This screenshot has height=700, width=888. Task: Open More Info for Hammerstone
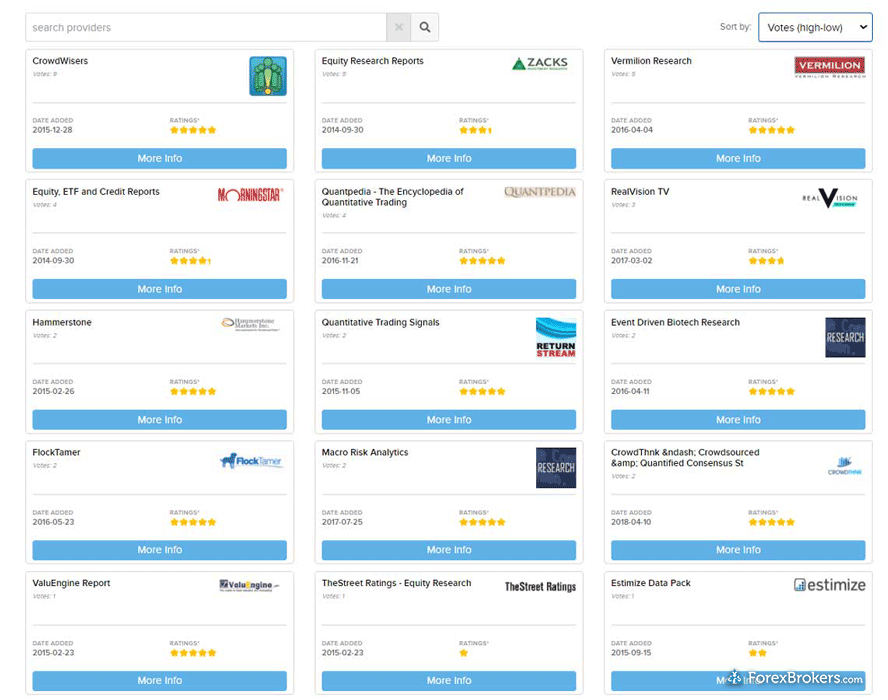[159, 420]
